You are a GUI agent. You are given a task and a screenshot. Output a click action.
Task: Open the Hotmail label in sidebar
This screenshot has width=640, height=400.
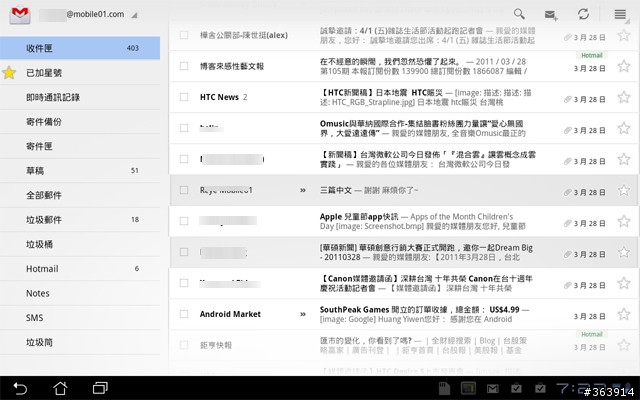(80, 269)
